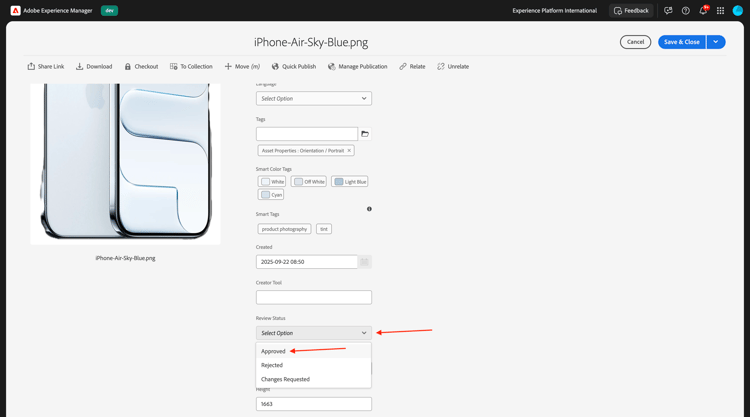Open the chat assistant icon in header
The width and height of the screenshot is (750, 417).
point(668,11)
